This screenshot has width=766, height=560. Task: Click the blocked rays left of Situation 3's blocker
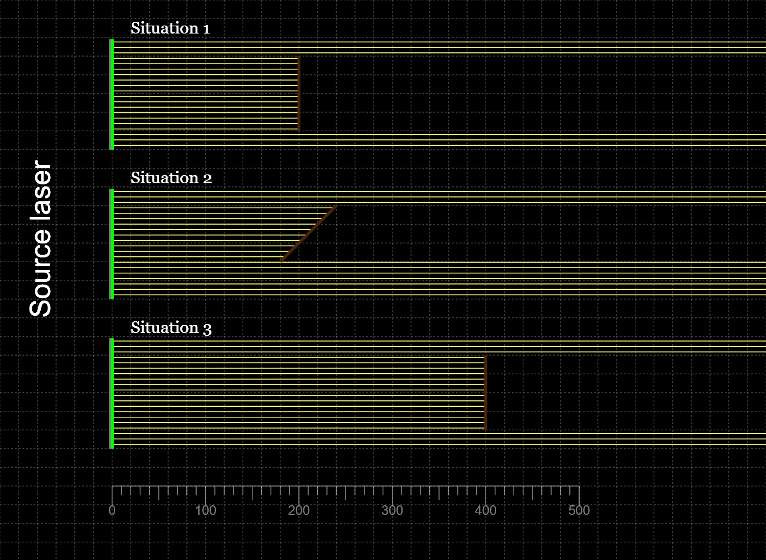point(300,395)
